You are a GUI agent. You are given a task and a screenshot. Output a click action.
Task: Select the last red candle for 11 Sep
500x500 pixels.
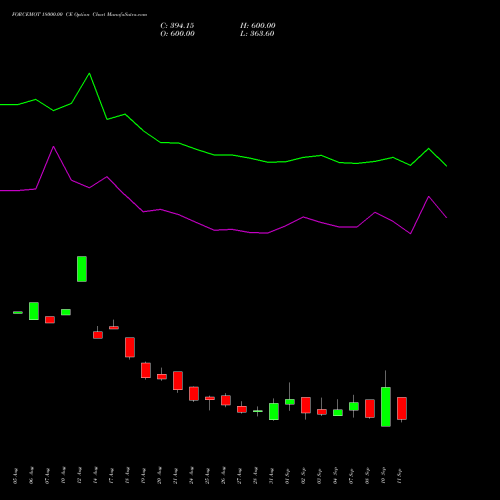pos(402,408)
